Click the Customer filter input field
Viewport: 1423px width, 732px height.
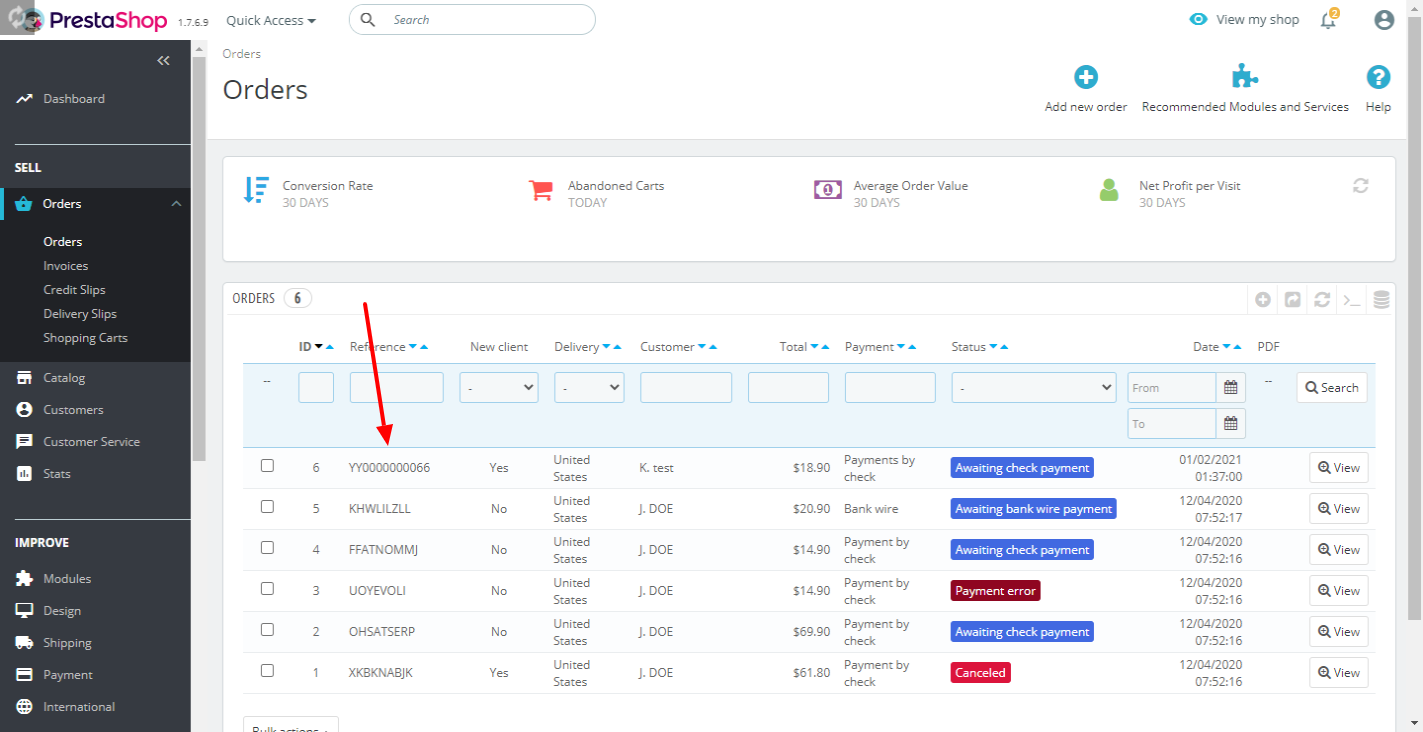[686, 388]
